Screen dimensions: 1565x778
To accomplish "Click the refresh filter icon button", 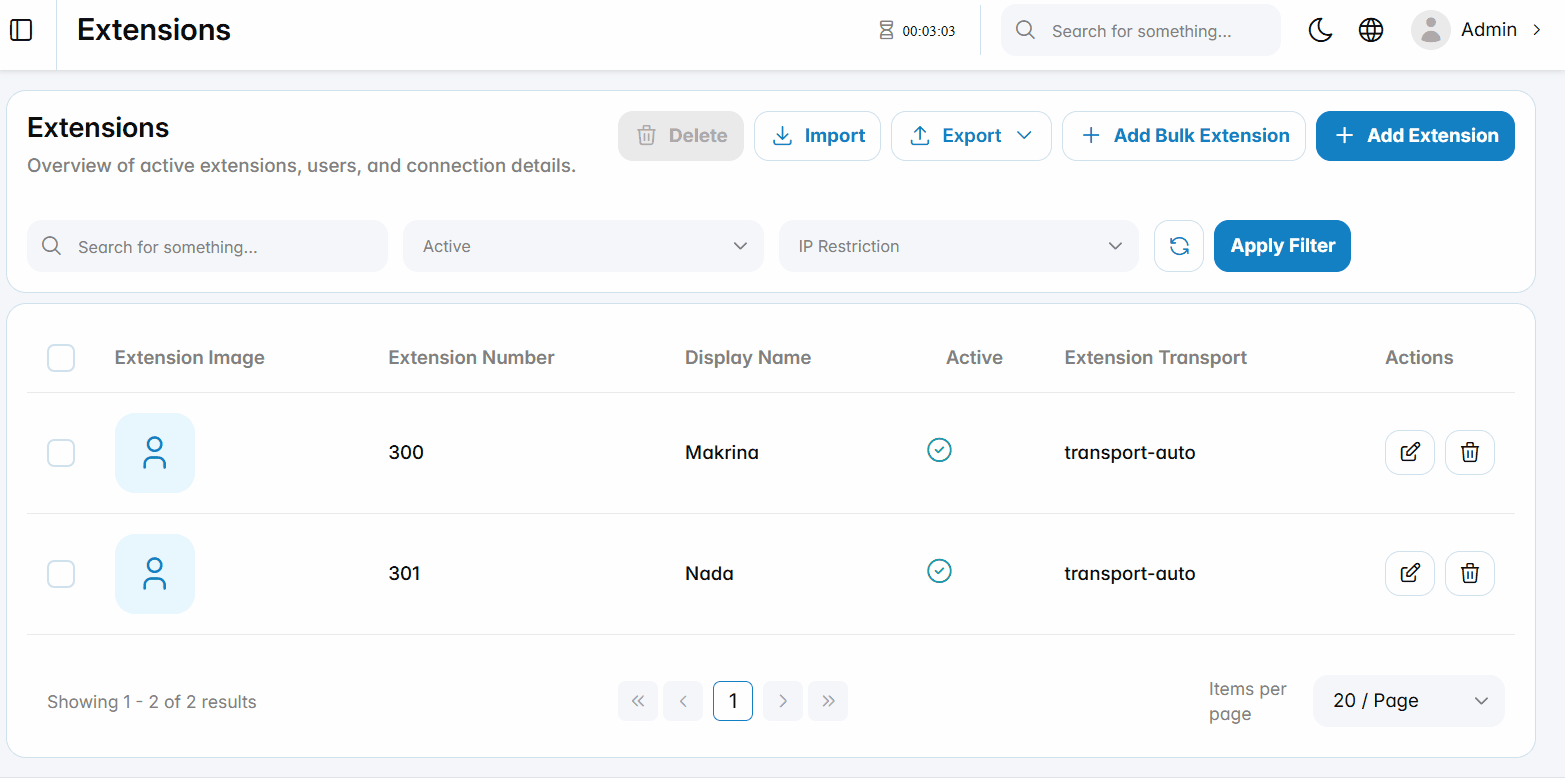I will point(1179,246).
